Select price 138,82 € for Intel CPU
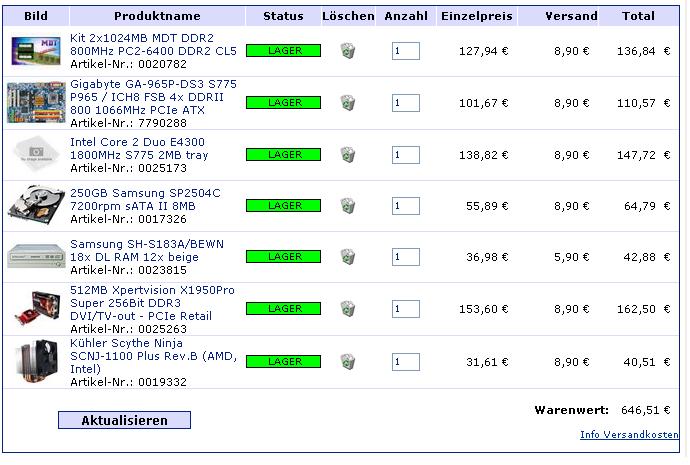This screenshot has height=465, width=690. [x=484, y=155]
